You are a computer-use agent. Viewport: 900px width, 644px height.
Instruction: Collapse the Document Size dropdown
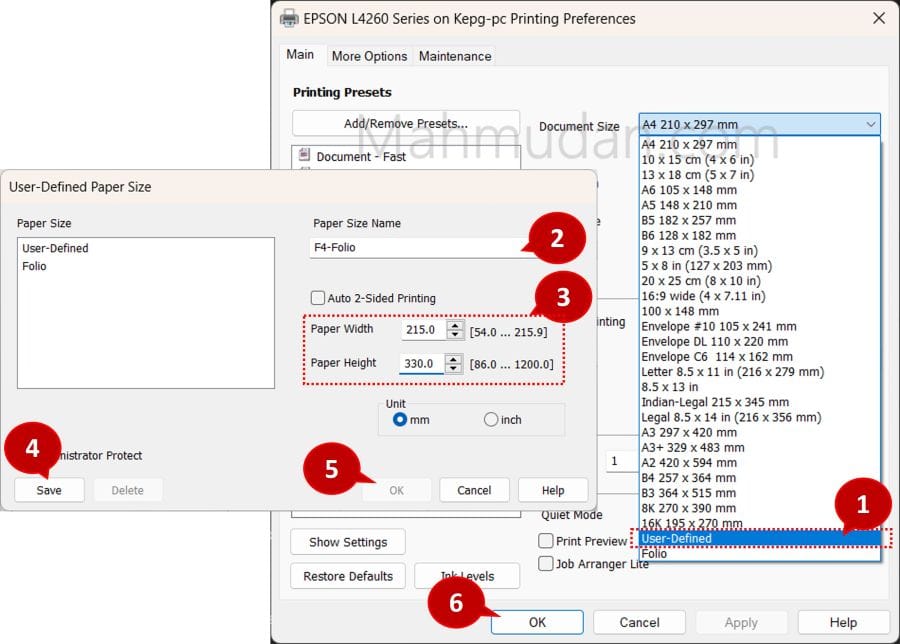coord(869,125)
